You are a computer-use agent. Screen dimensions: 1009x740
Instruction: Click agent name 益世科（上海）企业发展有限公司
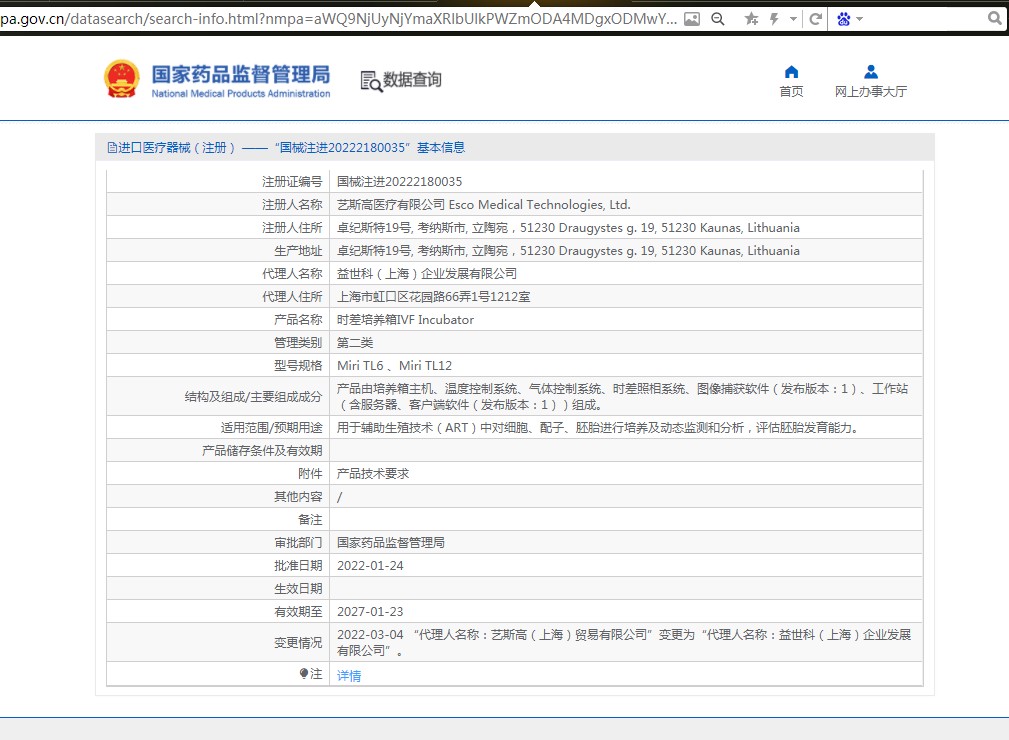[x=427, y=273]
